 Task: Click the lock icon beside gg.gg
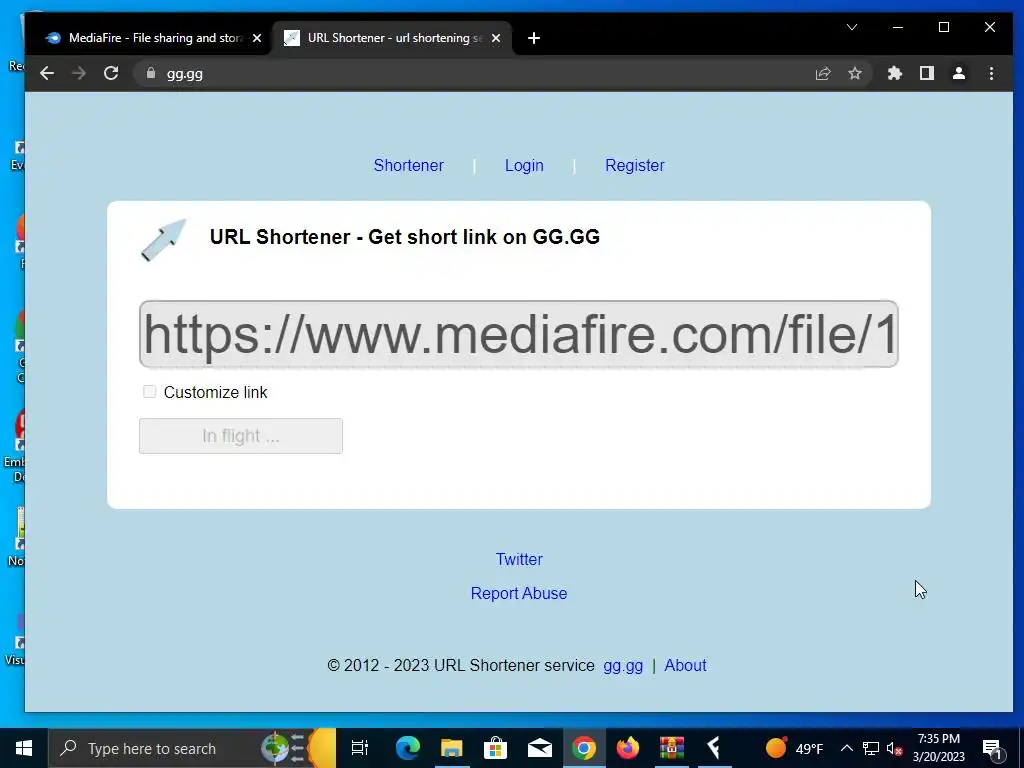pyautogui.click(x=151, y=73)
